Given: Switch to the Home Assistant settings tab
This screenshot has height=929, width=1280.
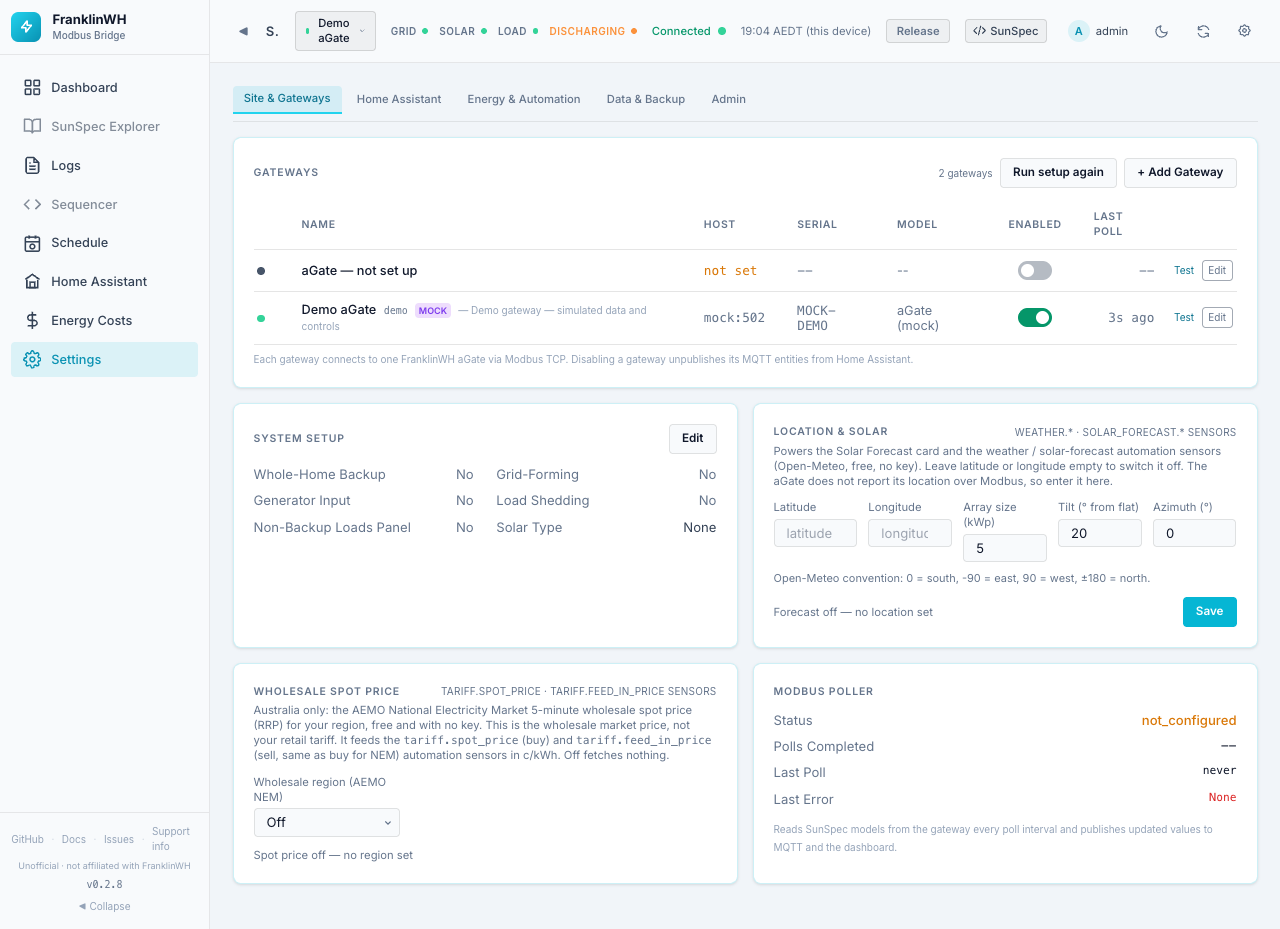Looking at the screenshot, I should coord(399,100).
